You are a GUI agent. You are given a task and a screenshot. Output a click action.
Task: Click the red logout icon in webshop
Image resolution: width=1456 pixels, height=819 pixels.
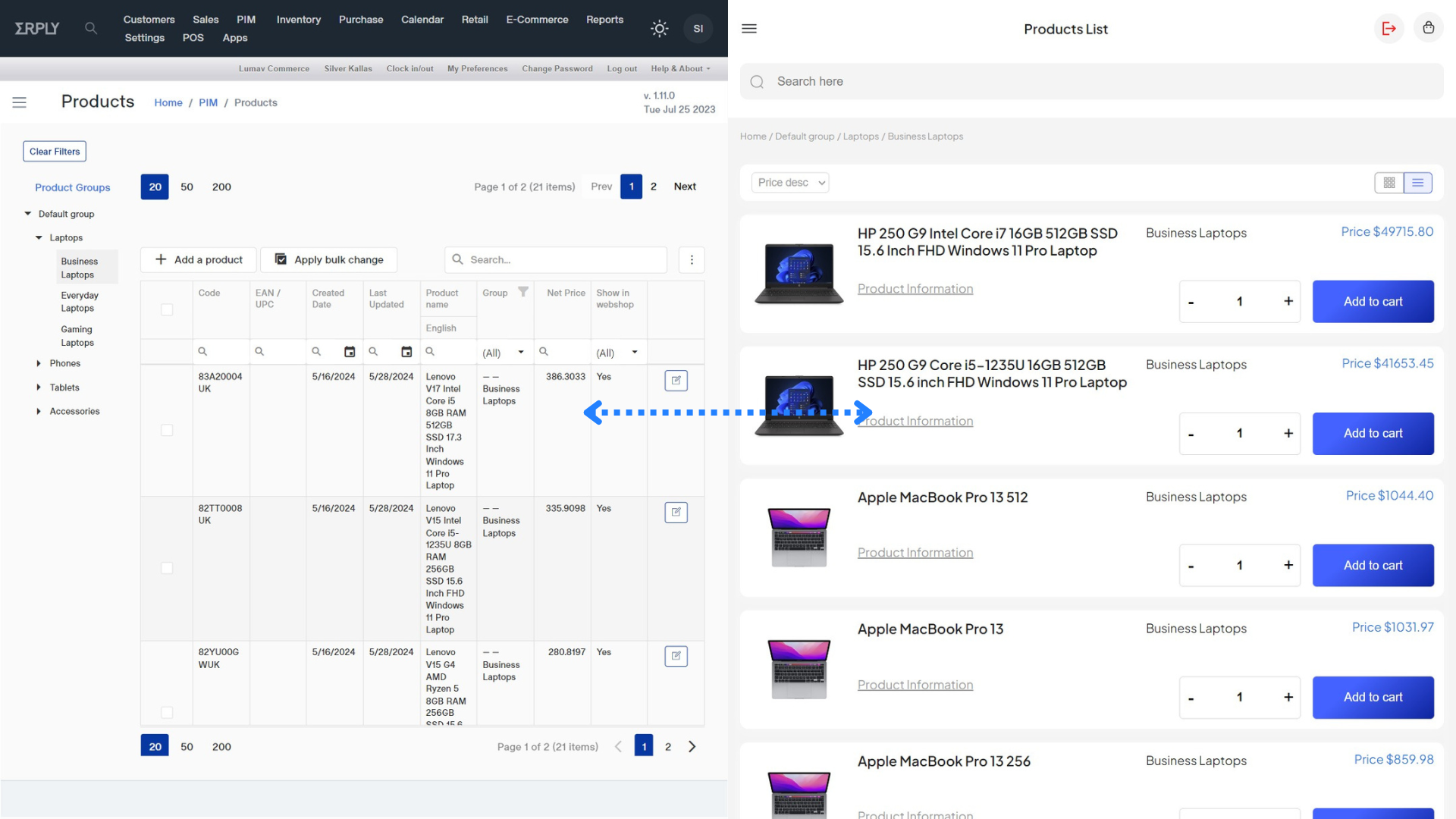coord(1389,28)
